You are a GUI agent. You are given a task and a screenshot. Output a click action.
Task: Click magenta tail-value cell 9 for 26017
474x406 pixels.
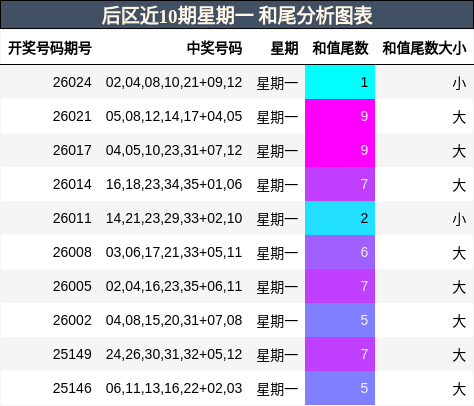click(x=340, y=150)
